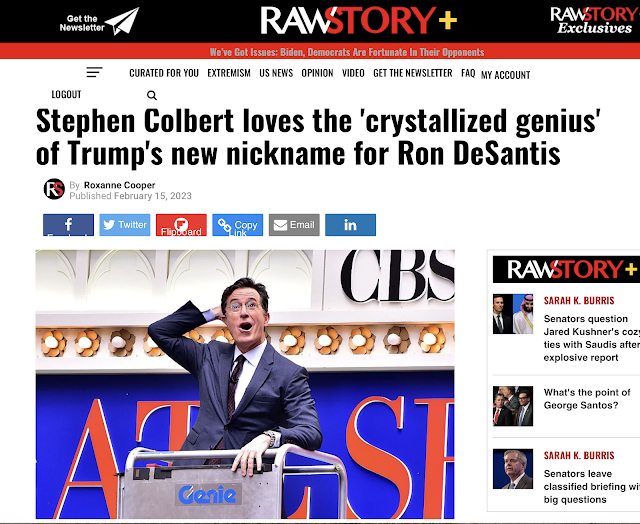Click the Lindsey Graham briefing thumbnail
The width and height of the screenshot is (640, 524).
click(x=513, y=469)
